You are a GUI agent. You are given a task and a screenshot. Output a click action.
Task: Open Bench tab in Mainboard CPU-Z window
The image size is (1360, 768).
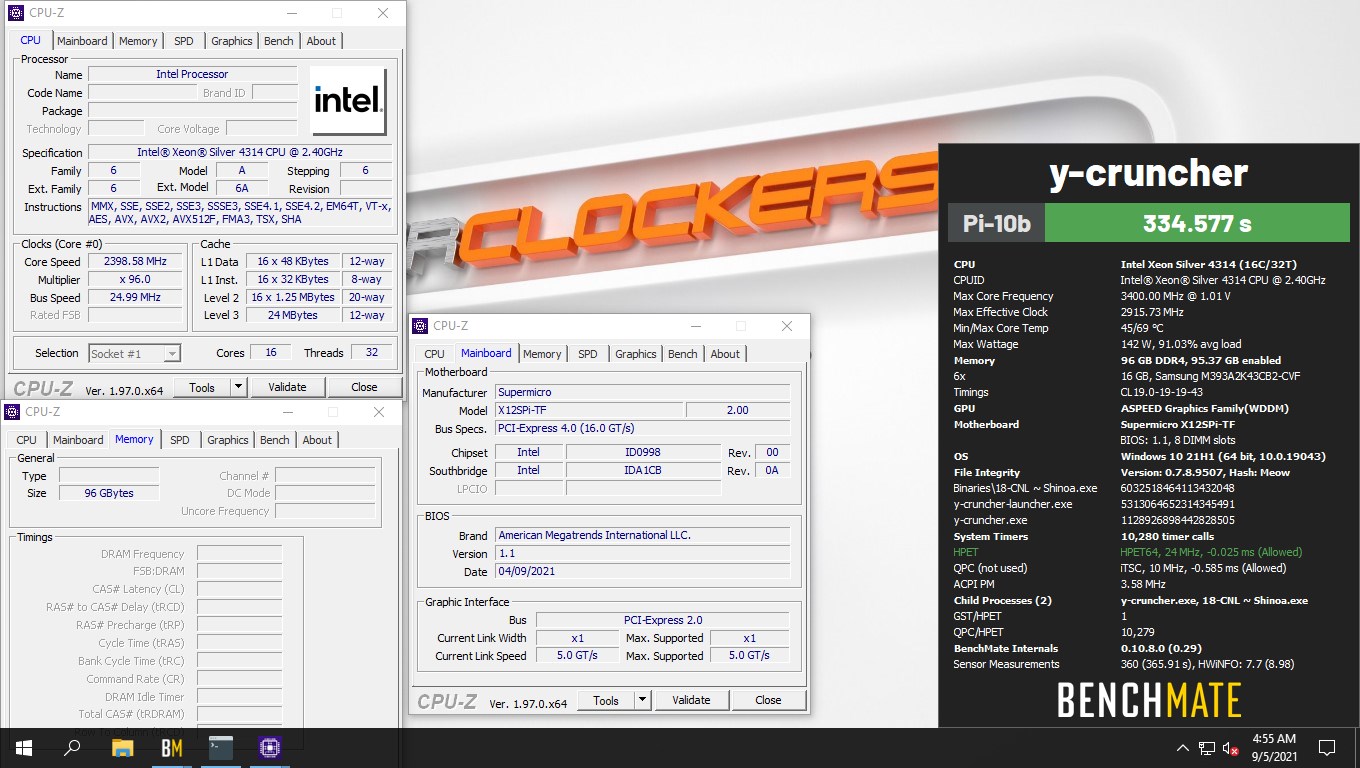683,354
